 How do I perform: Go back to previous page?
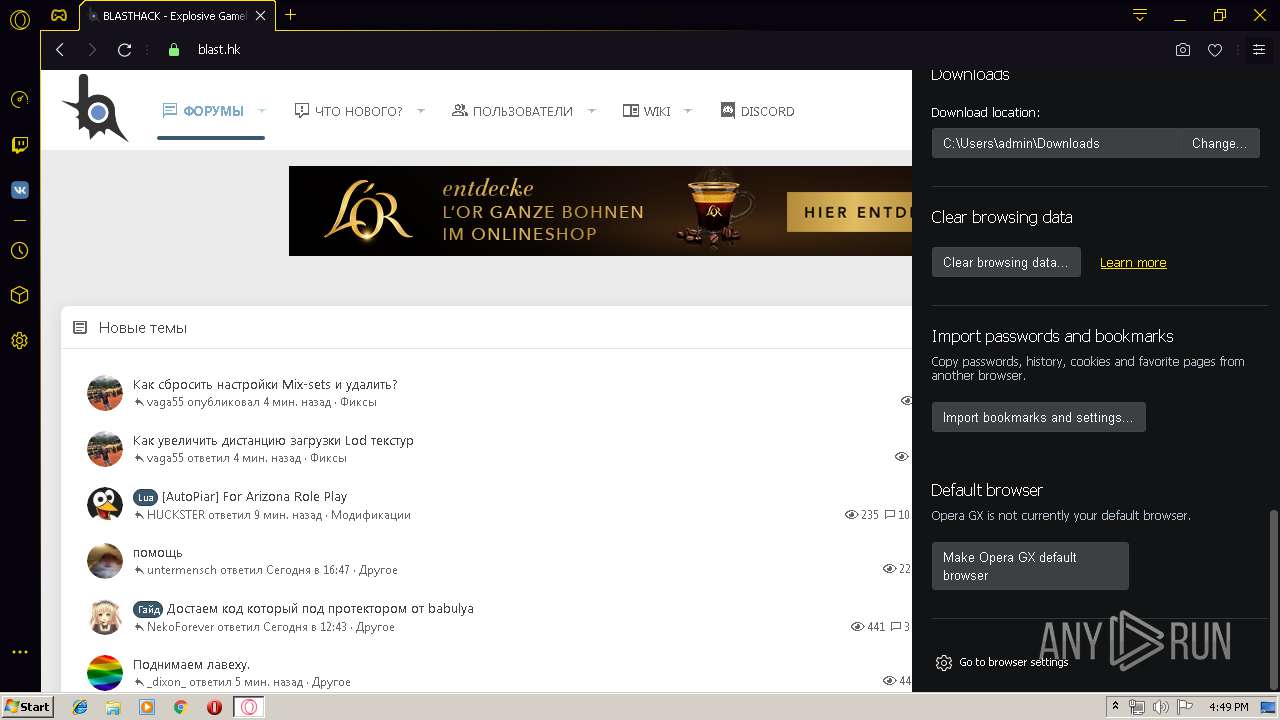(60, 50)
